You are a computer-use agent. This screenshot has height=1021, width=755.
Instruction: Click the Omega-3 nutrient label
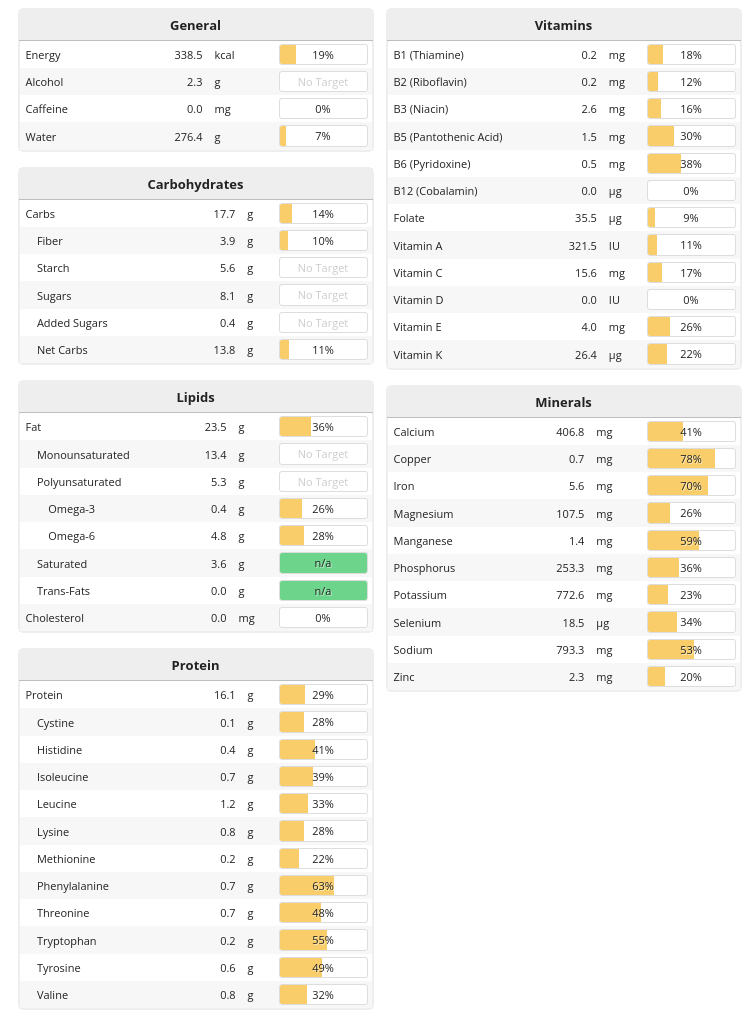pyautogui.click(x=72, y=509)
